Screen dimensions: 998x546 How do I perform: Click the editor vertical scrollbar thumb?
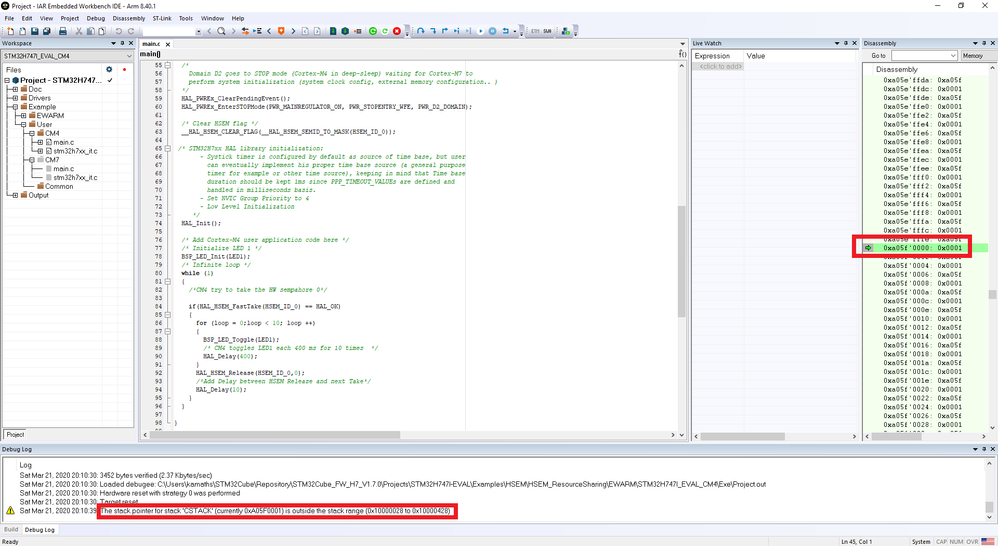point(681,261)
